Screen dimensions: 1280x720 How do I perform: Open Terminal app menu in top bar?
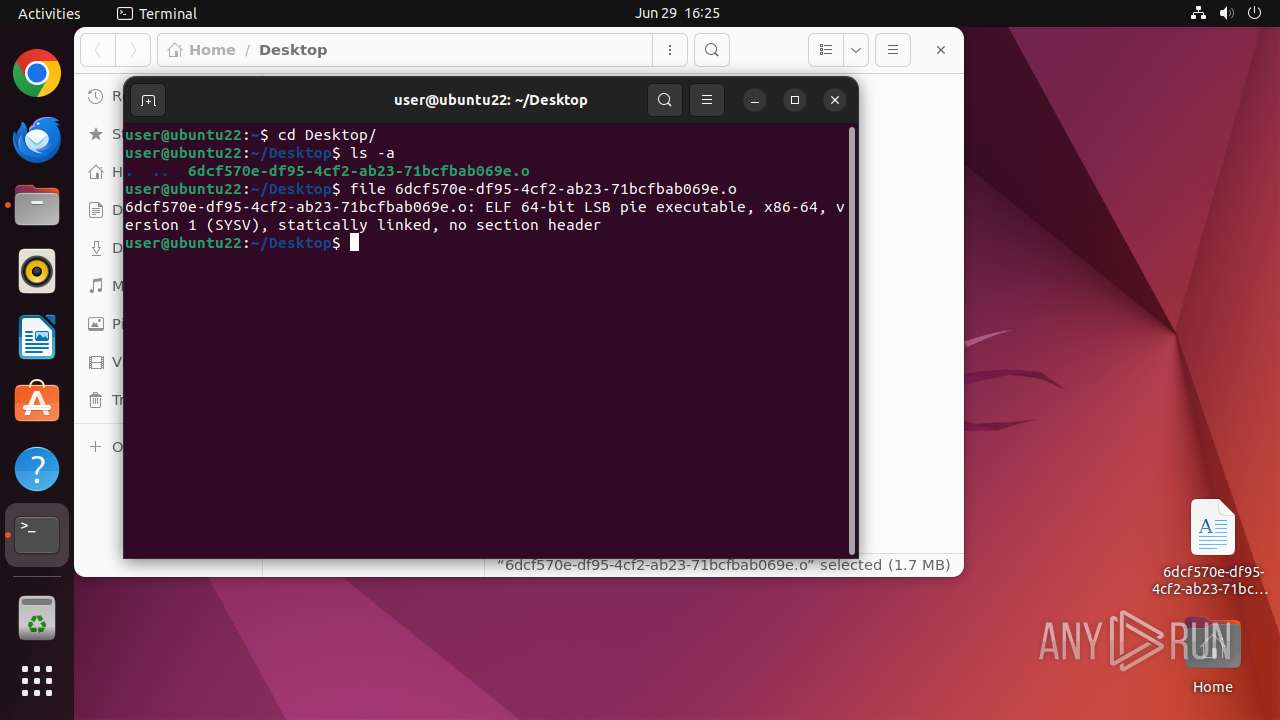157,13
